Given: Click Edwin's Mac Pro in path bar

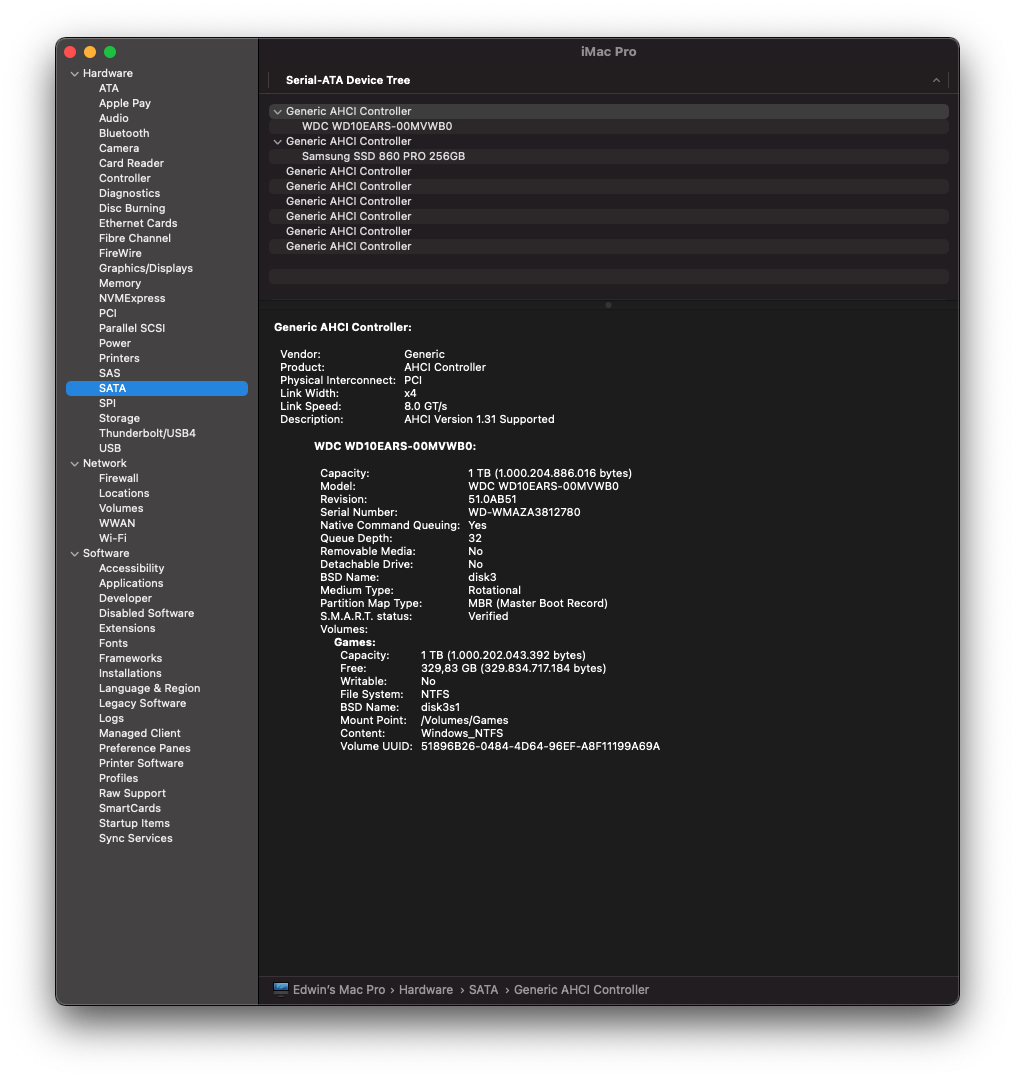Looking at the screenshot, I should pyautogui.click(x=338, y=989).
